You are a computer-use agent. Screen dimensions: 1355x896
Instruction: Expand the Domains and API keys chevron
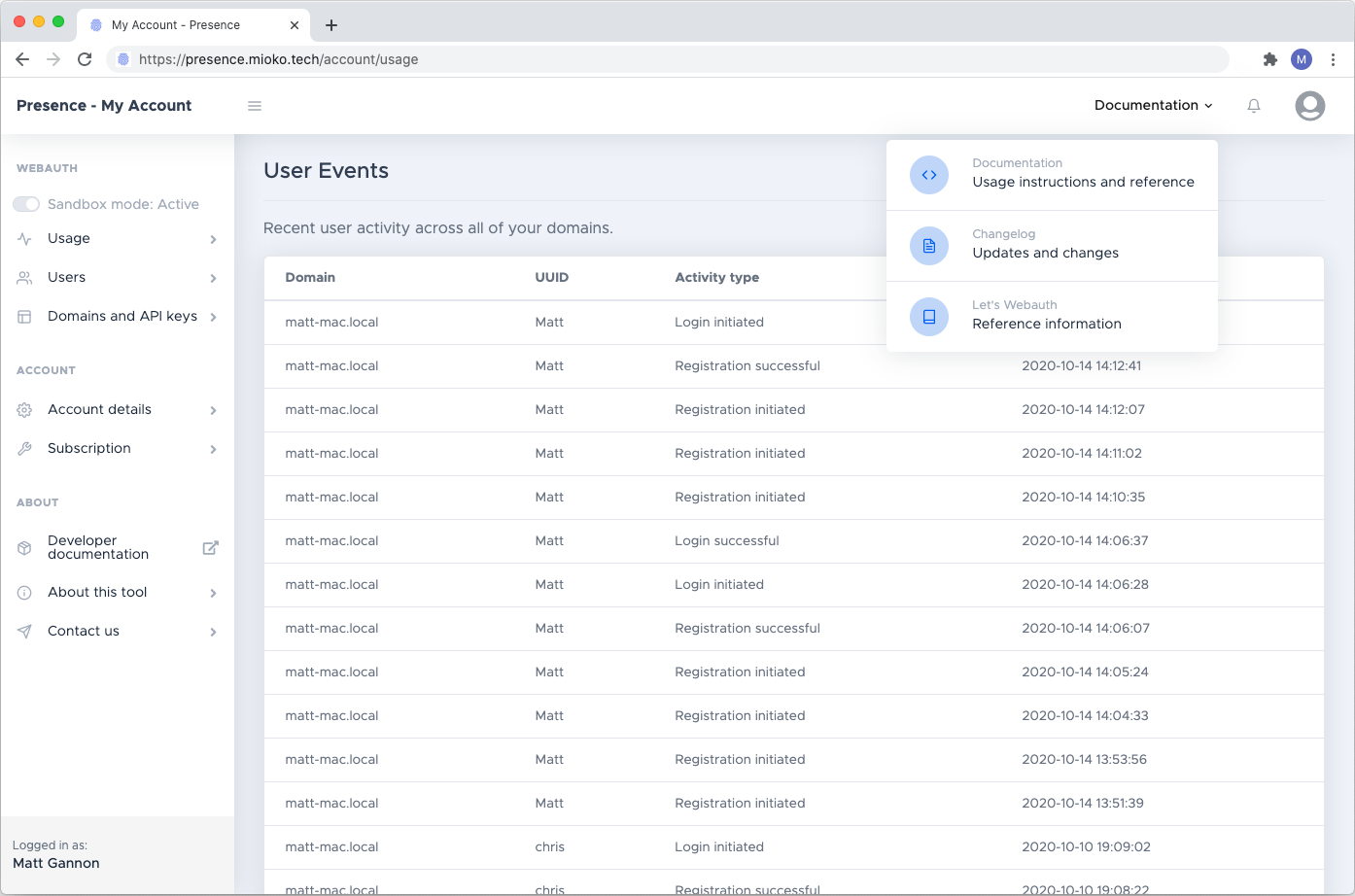coord(213,317)
